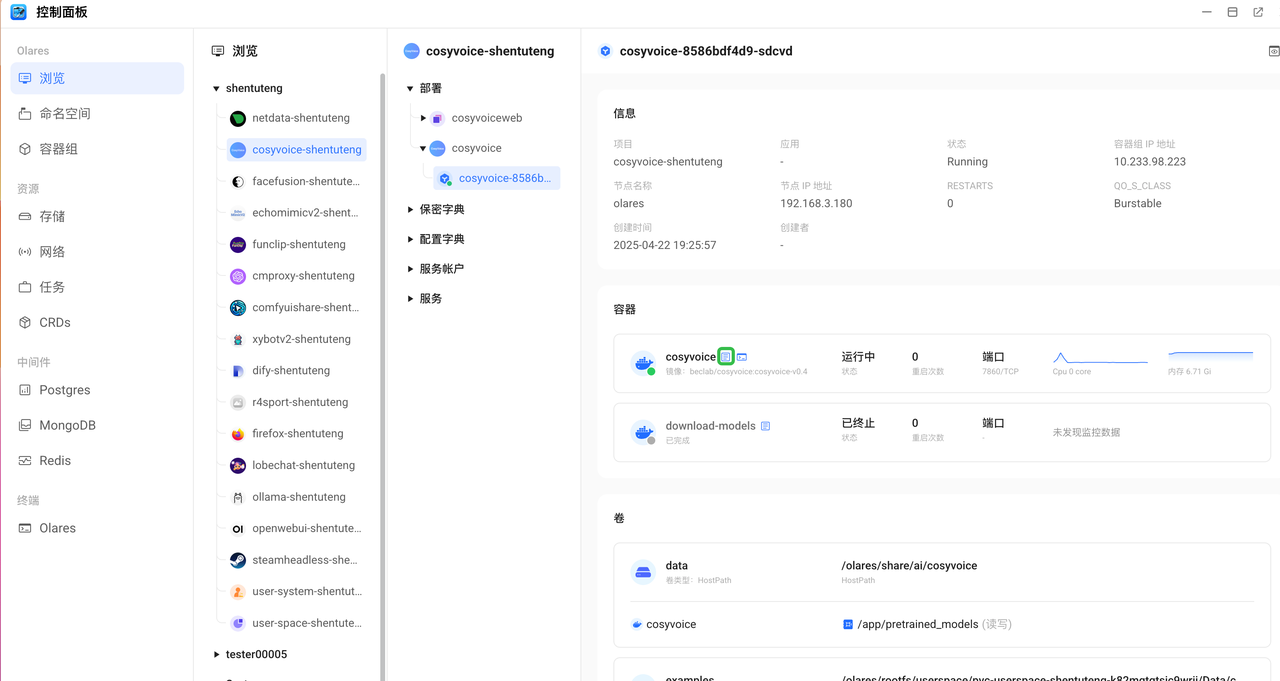Image resolution: width=1280 pixels, height=681 pixels.
Task: Expand the tester00005 user node
Action: click(216, 655)
